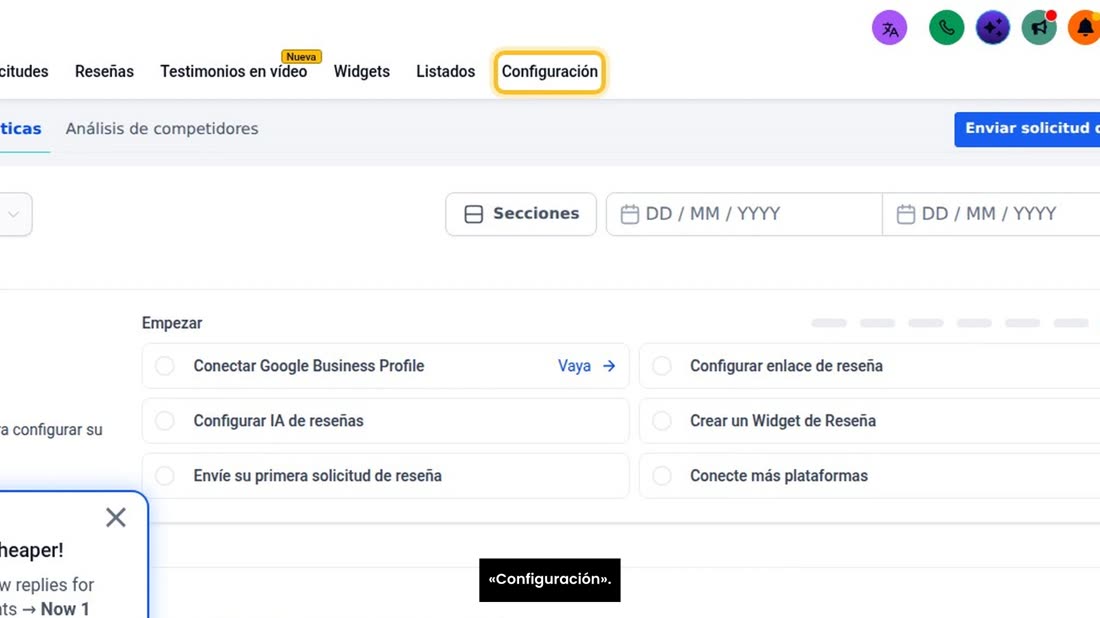
Task: Open the megaphone announcements icon
Action: click(1039, 28)
